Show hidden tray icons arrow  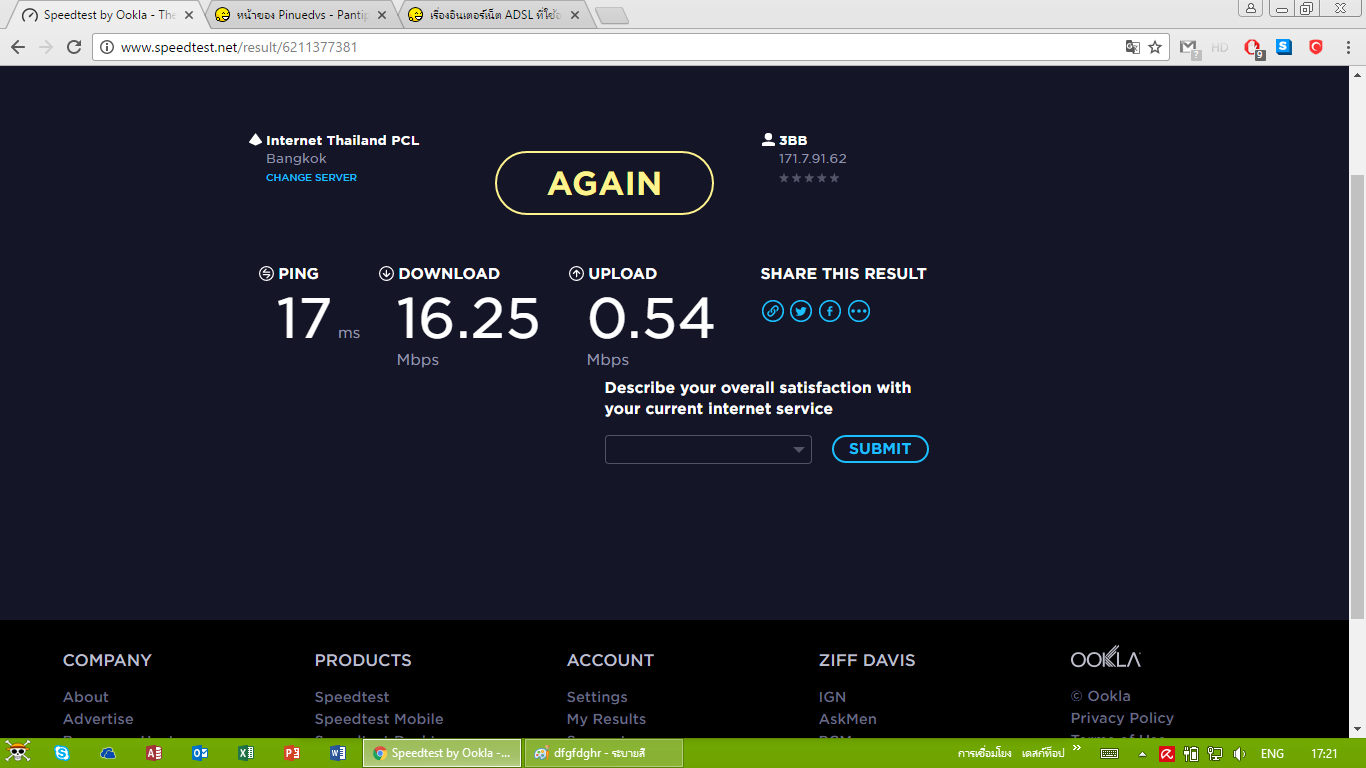[x=1143, y=753]
